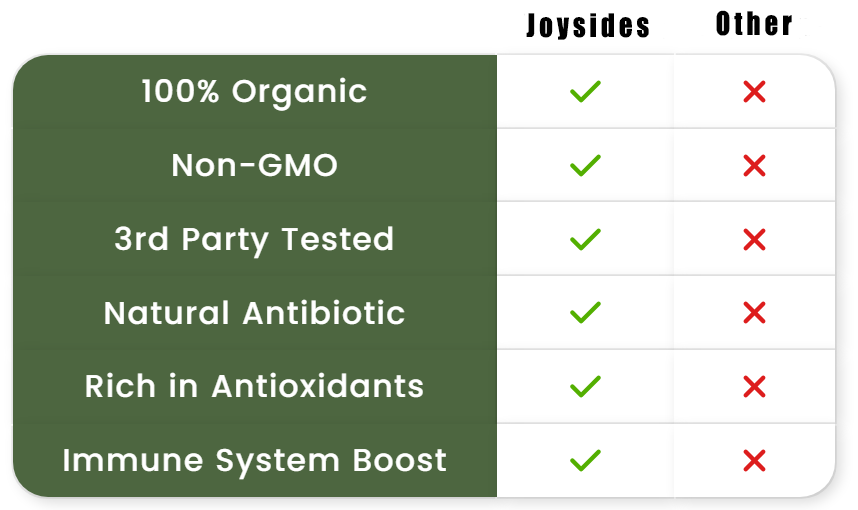Click the green checkmark for 3rd Party Tested
The image size is (858, 510).
coord(585,239)
